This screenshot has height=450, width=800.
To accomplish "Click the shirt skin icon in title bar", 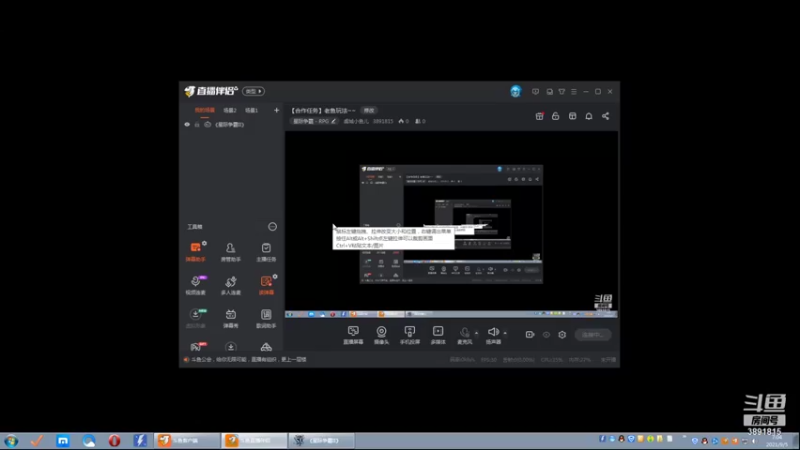I will pos(562,92).
